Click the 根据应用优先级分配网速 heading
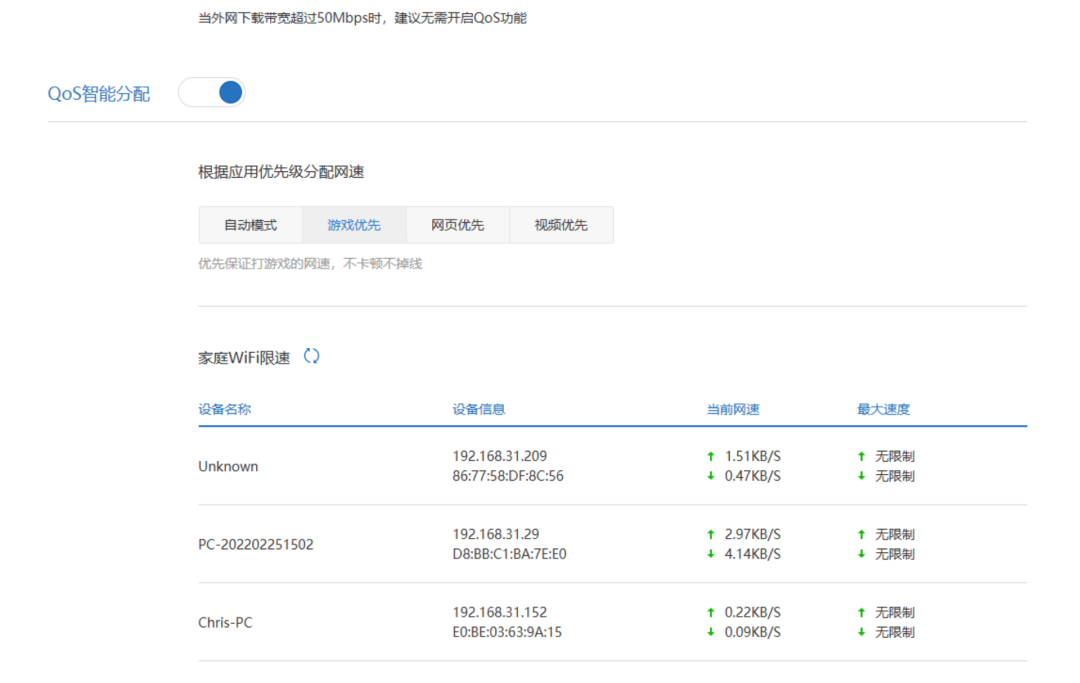This screenshot has height=683, width=1080. (x=281, y=172)
